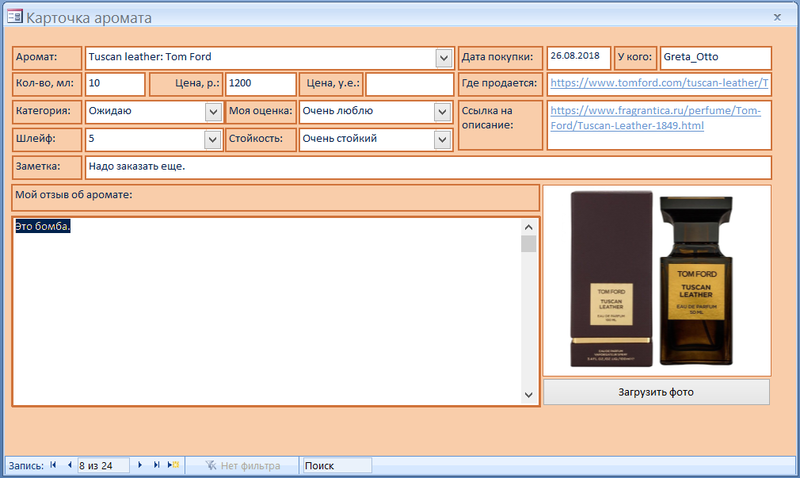
Task: Open the 'Аромат' dropdown list
Action: pyautogui.click(x=443, y=58)
